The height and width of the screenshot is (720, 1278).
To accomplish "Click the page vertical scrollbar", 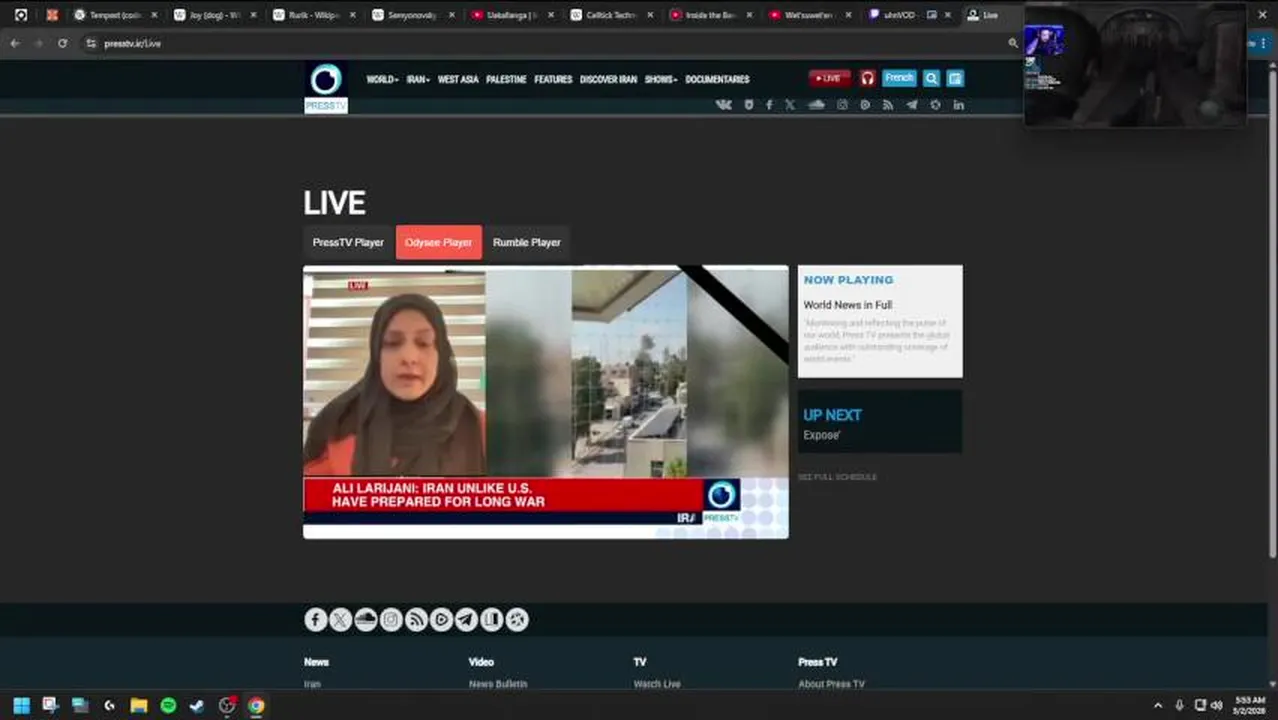I will 1272,310.
